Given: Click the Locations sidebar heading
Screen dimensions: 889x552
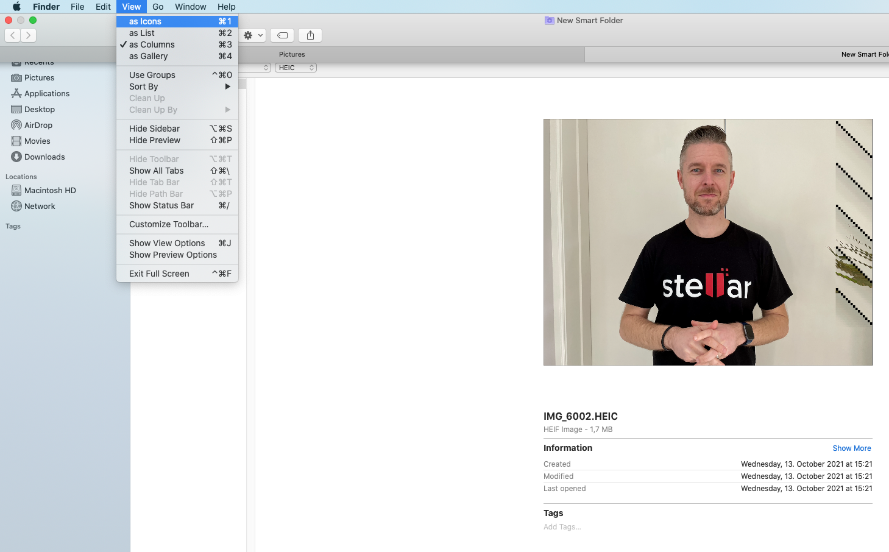Looking at the screenshot, I should pos(21,177).
